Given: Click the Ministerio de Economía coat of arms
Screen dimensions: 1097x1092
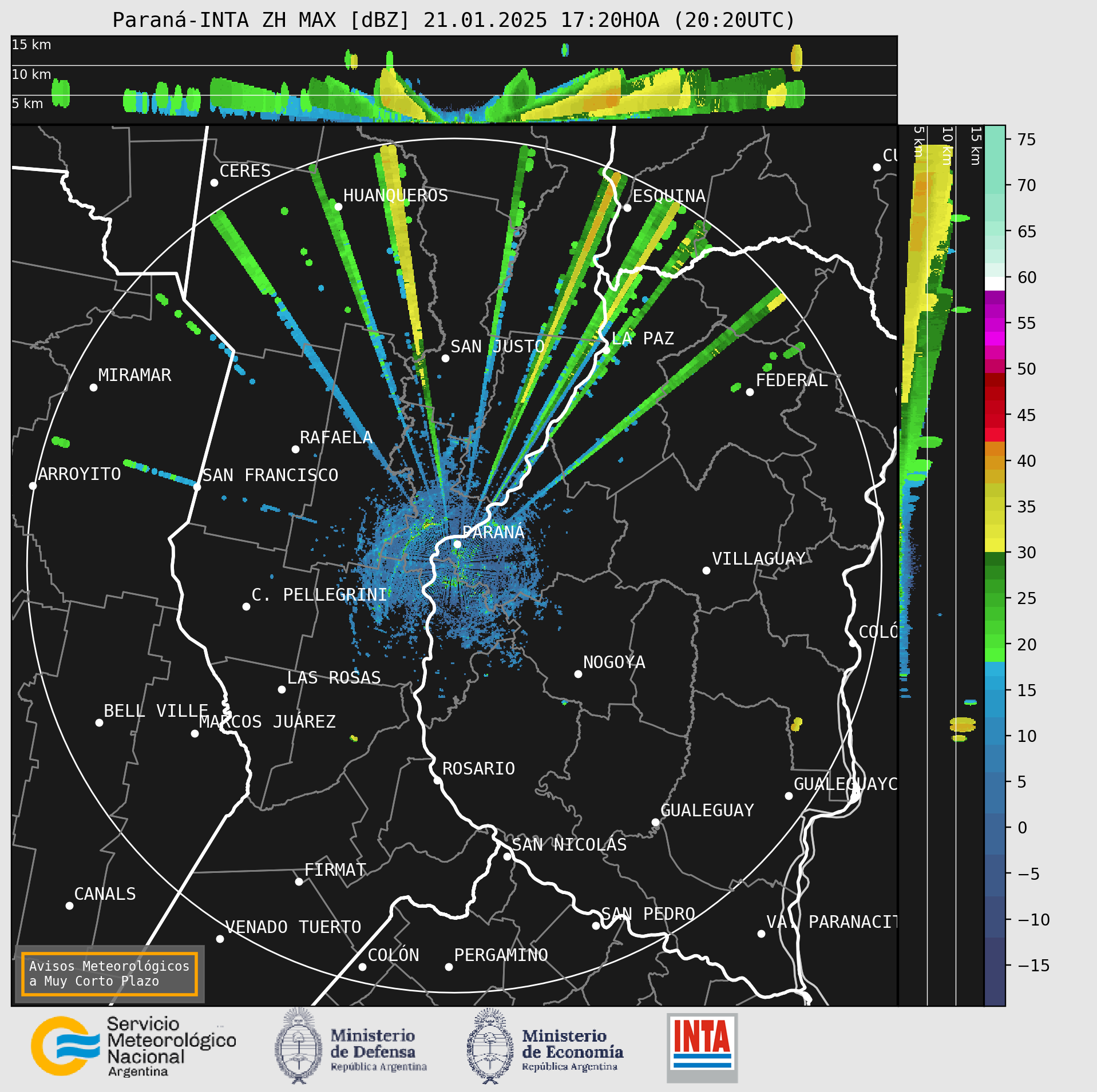Looking at the screenshot, I should coord(490,1047).
